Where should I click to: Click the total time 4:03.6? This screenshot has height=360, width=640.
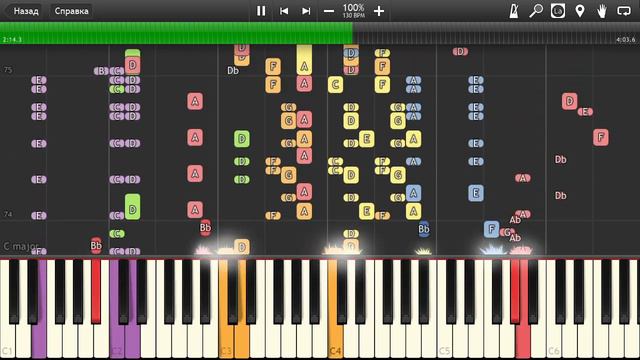[x=626, y=40]
